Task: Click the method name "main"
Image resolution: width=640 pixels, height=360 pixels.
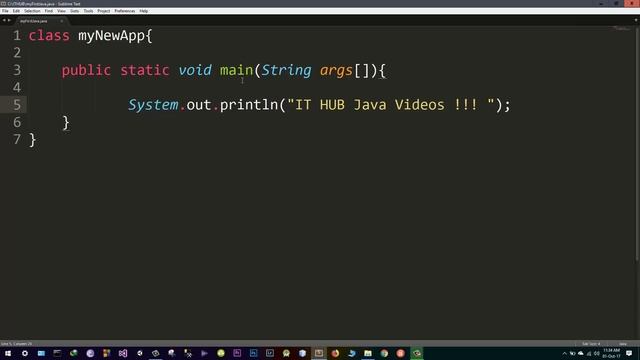Action: 236,70
